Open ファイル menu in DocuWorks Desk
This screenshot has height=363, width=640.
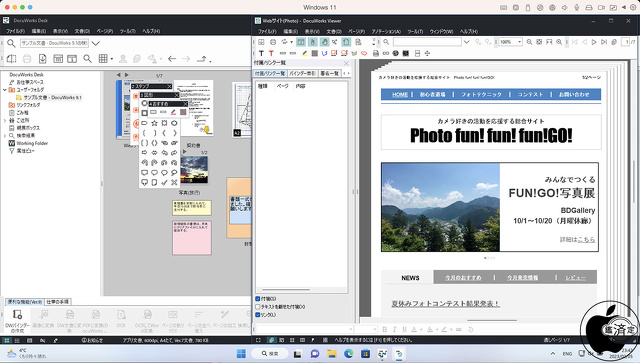pyautogui.click(x=15, y=31)
